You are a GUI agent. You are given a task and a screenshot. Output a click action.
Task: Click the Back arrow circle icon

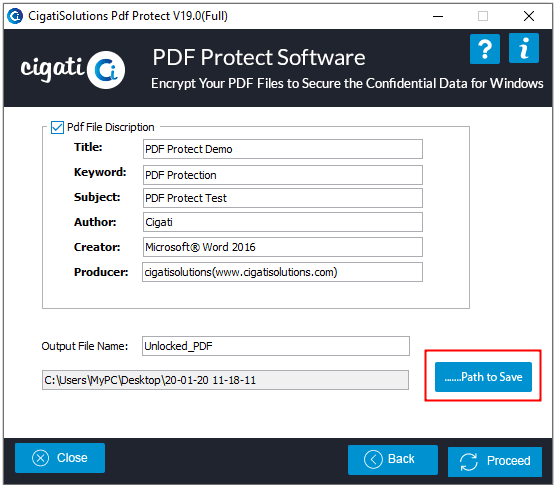pyautogui.click(x=373, y=460)
